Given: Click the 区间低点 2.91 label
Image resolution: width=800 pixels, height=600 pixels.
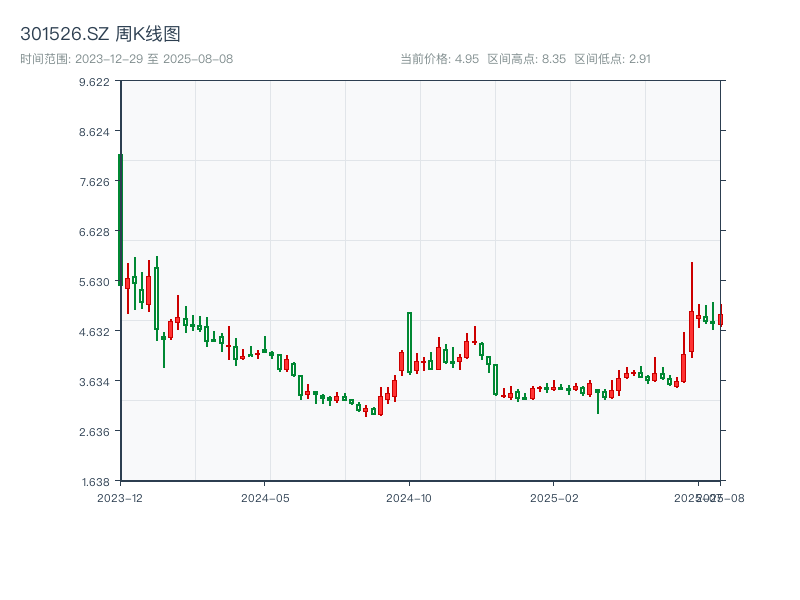Looking at the screenshot, I should pyautogui.click(x=612, y=59).
